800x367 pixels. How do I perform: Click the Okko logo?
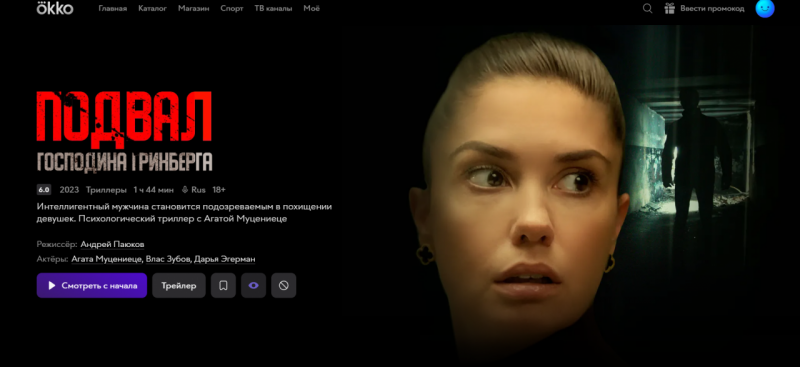(x=55, y=8)
